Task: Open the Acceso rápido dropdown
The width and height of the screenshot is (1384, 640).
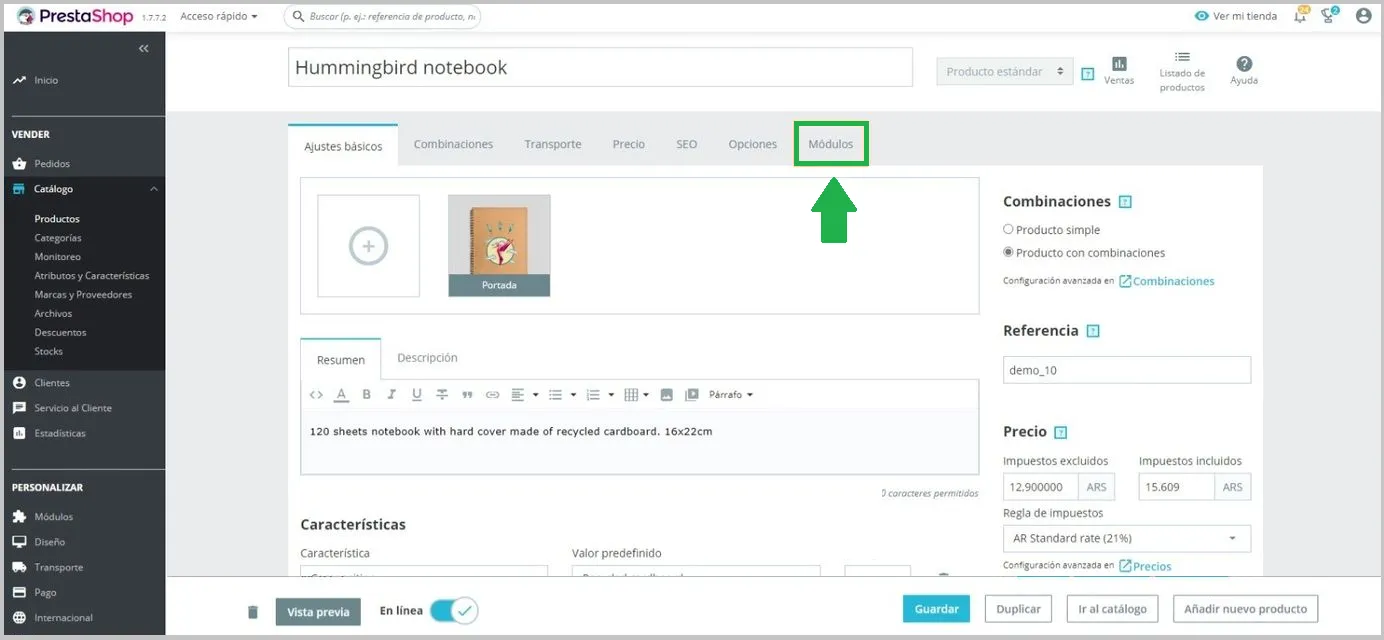Action: click(x=219, y=16)
